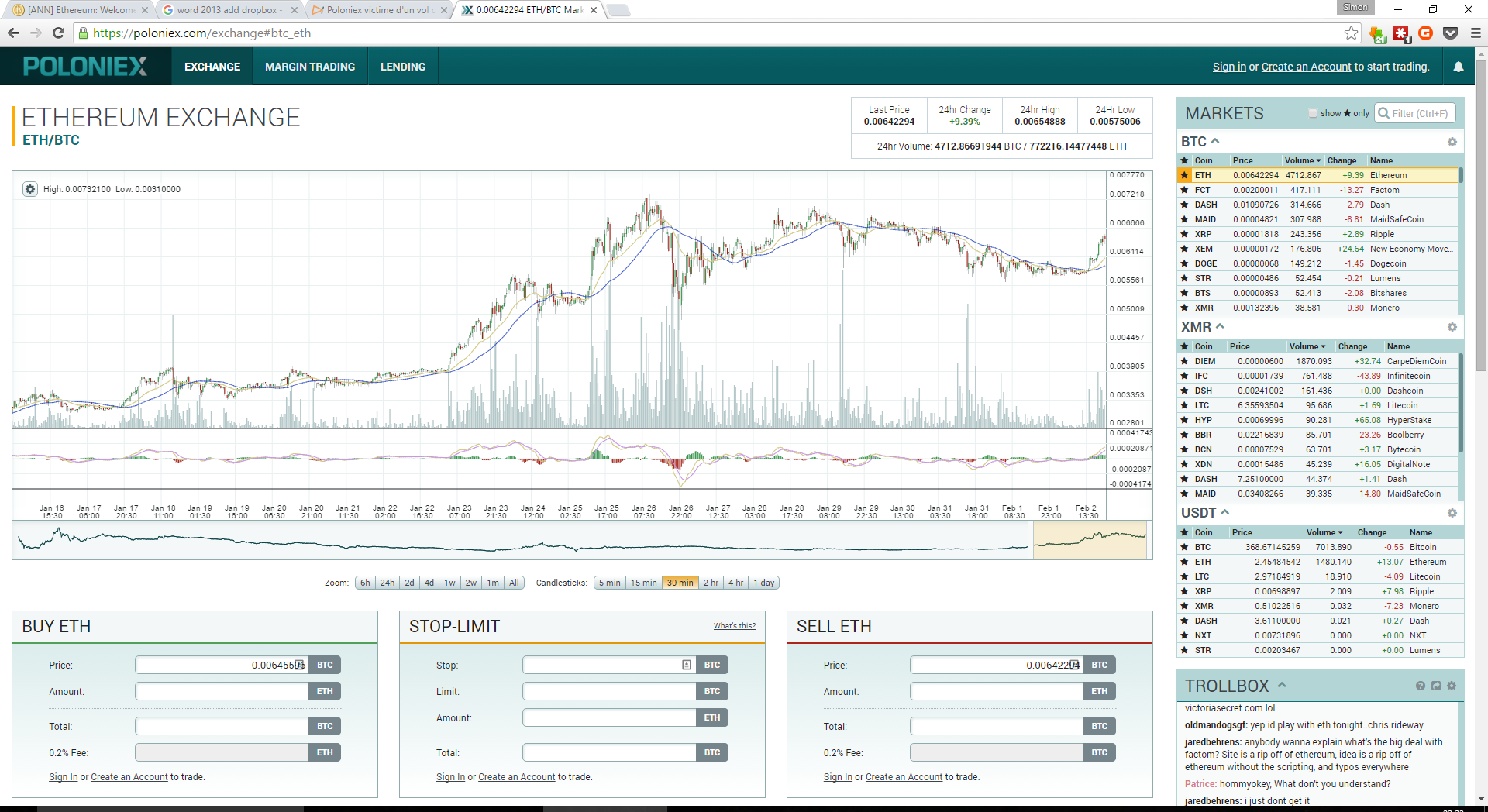Collapse the Trollbox panel

[x=1282, y=685]
